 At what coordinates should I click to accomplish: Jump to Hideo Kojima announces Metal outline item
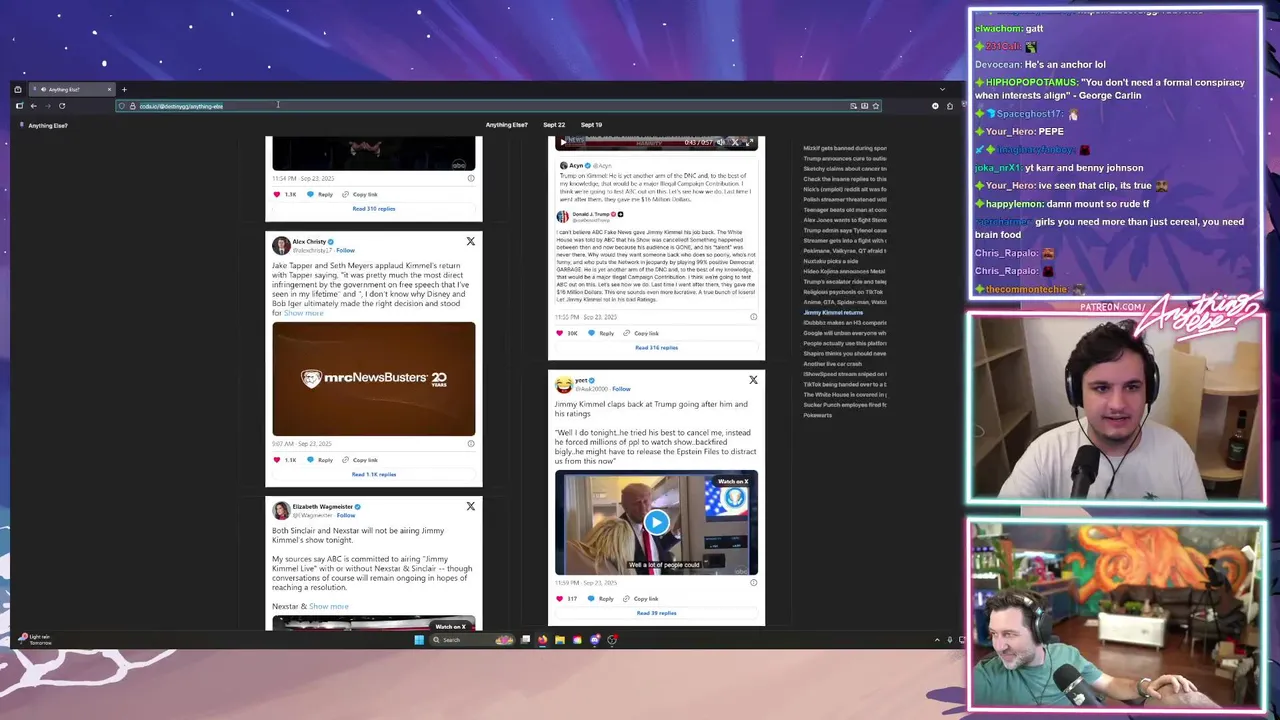click(845, 271)
